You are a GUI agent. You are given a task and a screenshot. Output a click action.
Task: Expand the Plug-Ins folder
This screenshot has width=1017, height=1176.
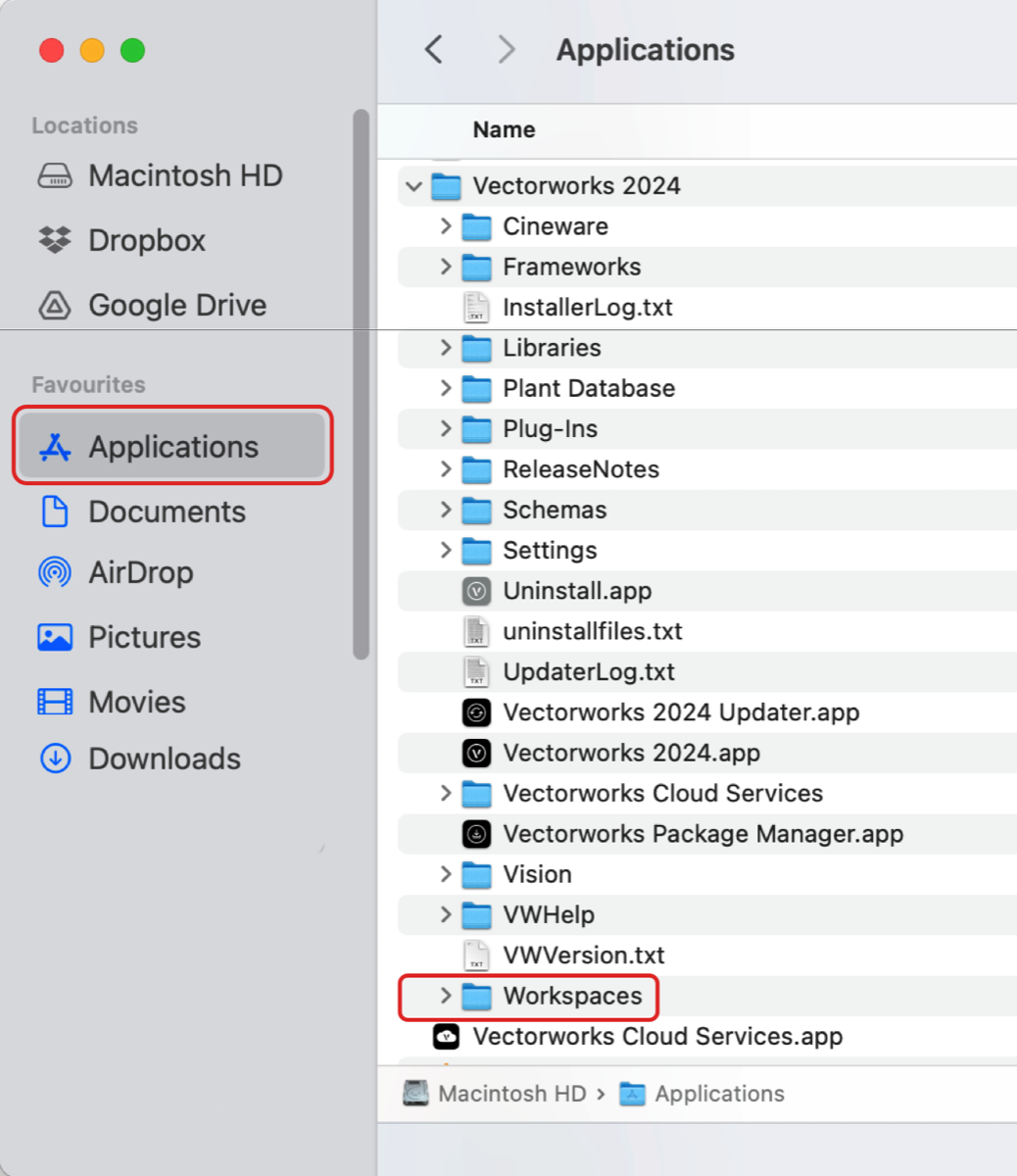point(446,428)
